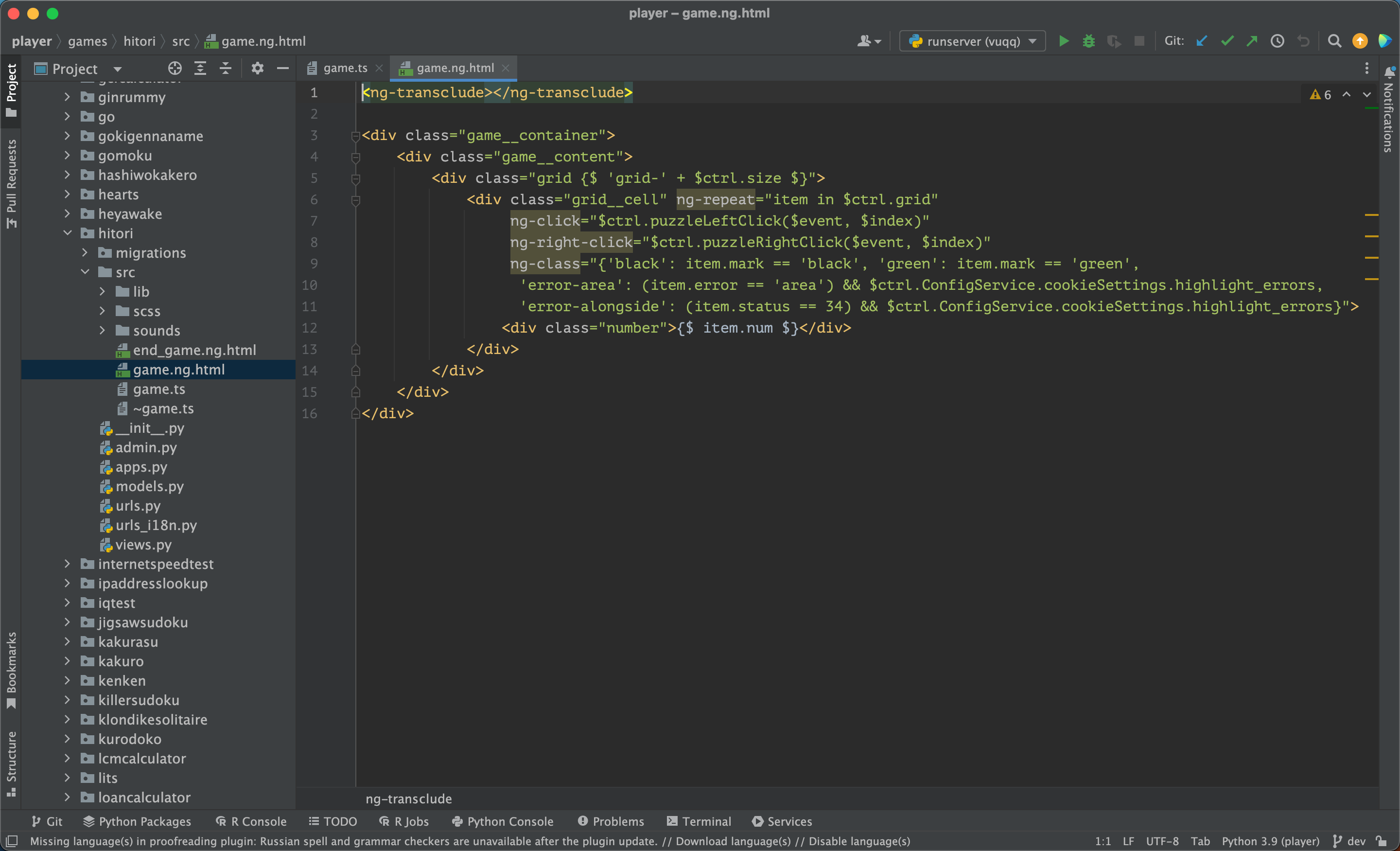Click Git commit checkmark icon
The width and height of the screenshot is (1400, 851).
click(x=1227, y=41)
